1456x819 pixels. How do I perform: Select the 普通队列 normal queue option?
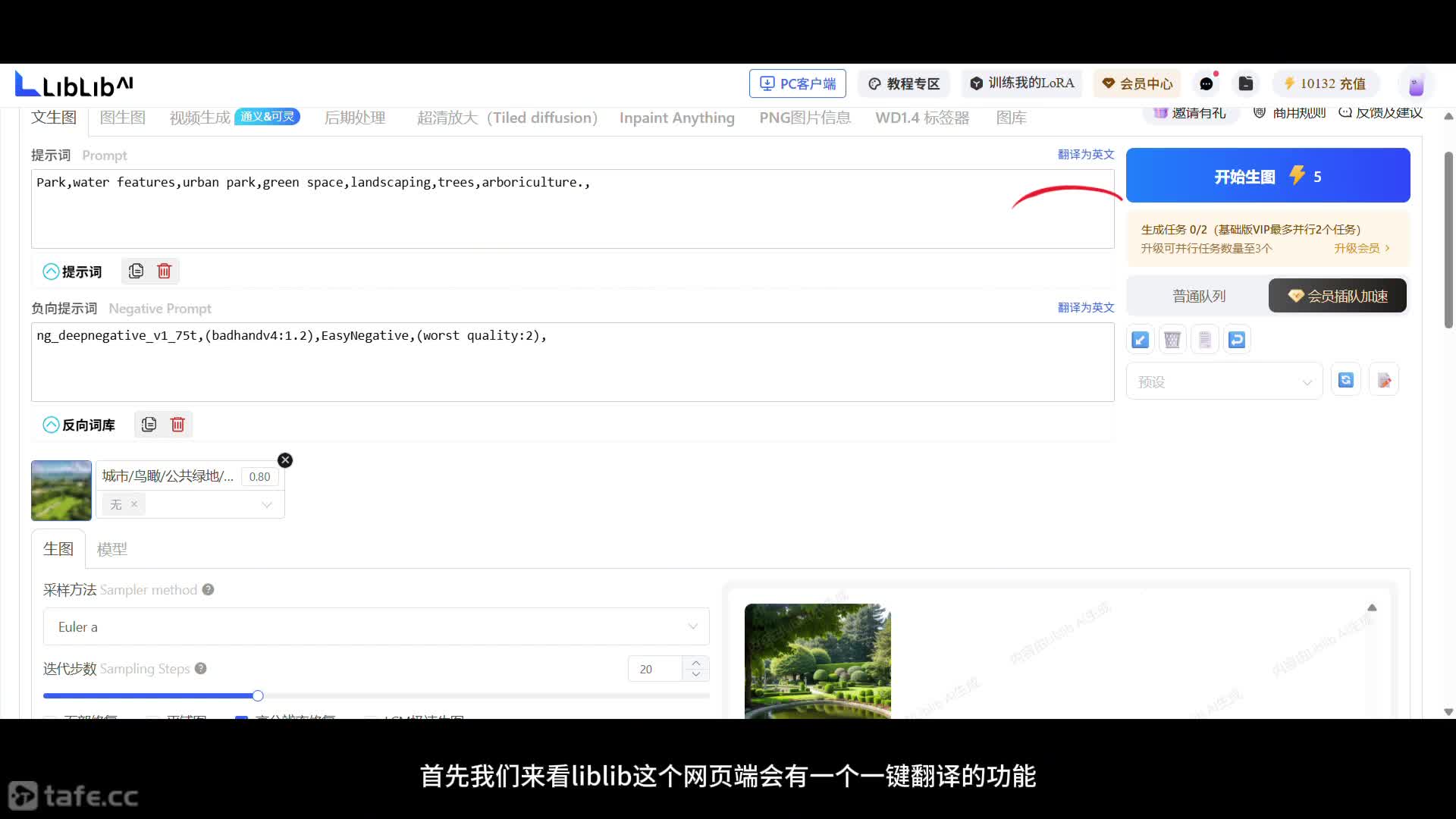point(1198,296)
